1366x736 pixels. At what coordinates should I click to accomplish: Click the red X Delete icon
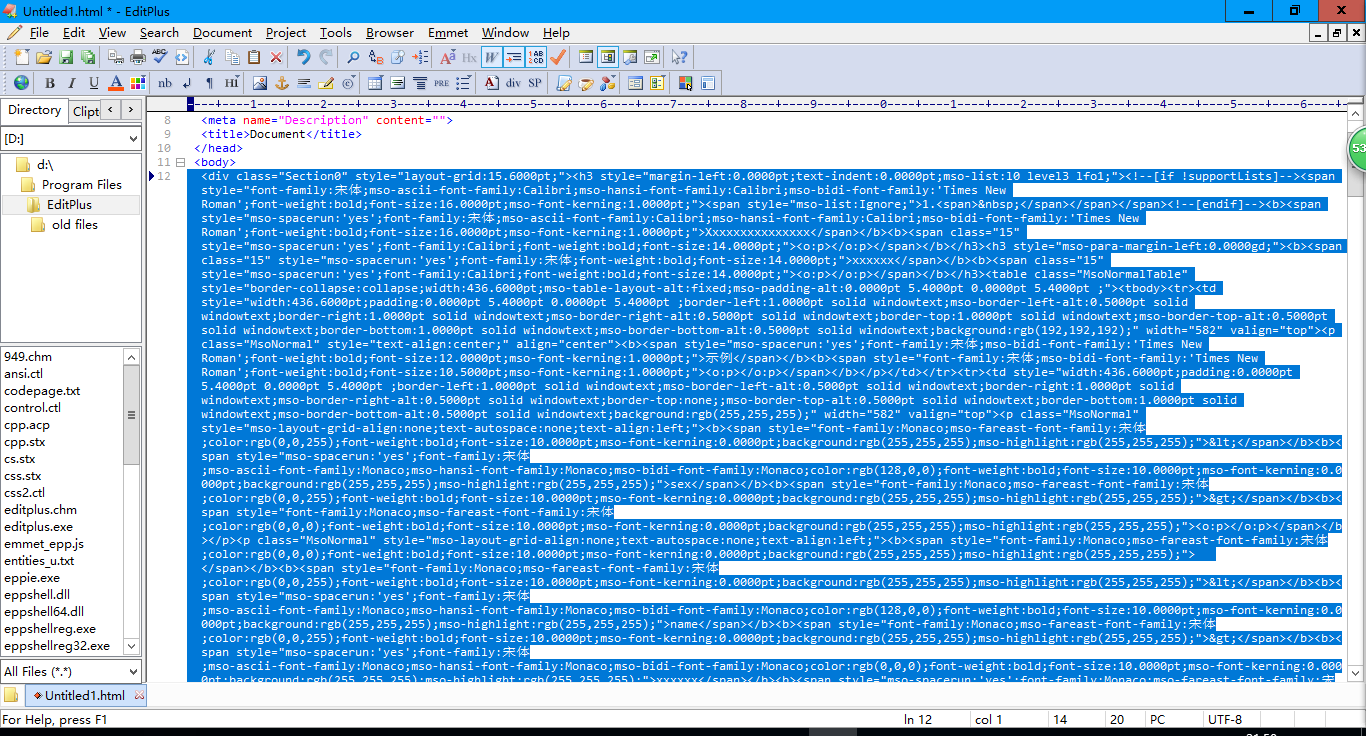coord(276,57)
